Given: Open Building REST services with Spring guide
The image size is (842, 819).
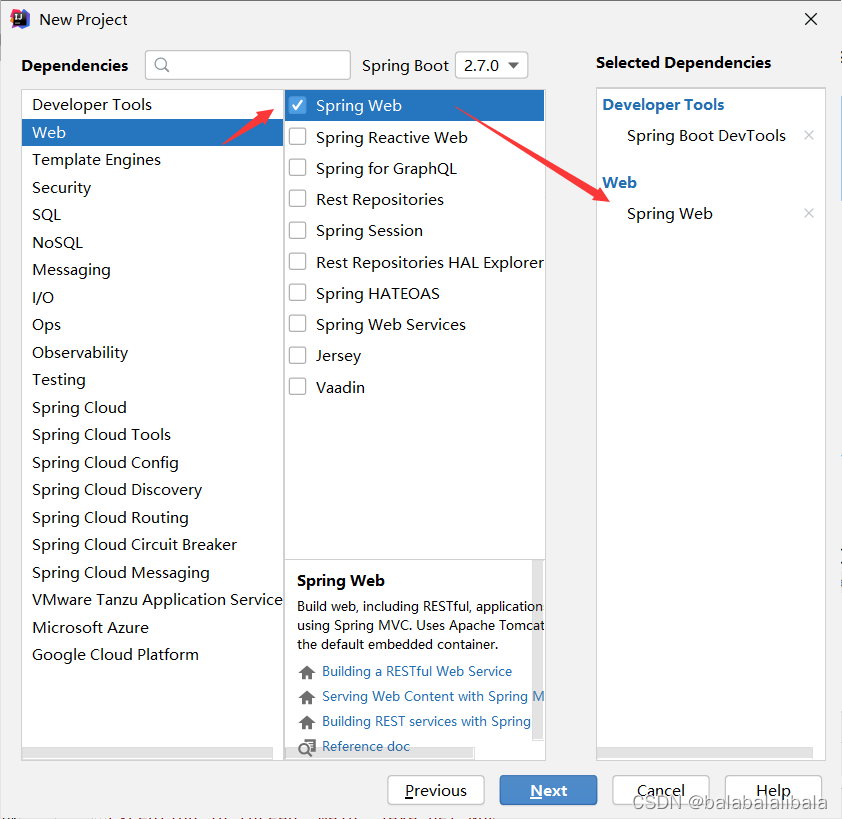Looking at the screenshot, I should 426,721.
